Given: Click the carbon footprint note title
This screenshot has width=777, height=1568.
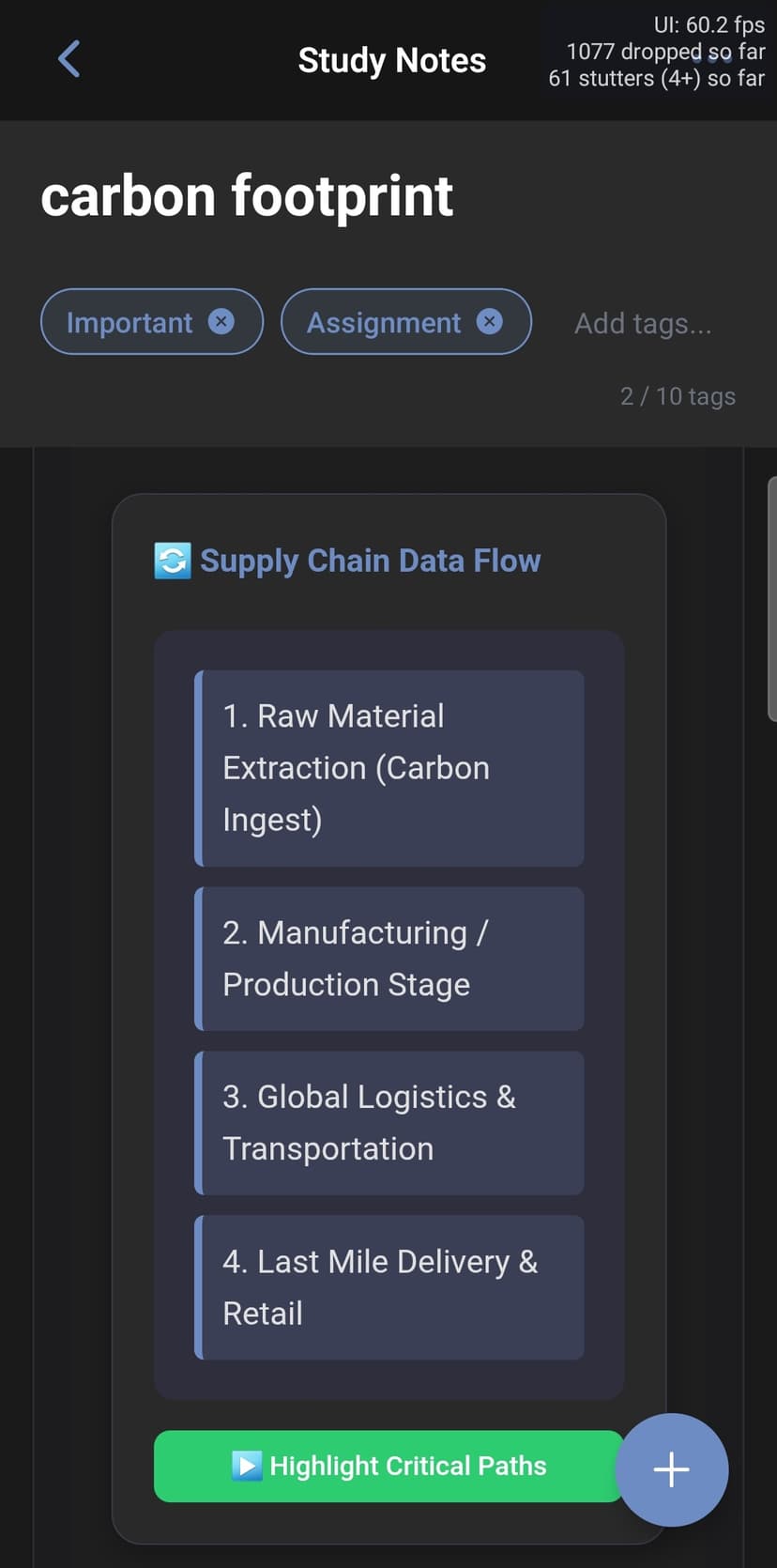Looking at the screenshot, I should coord(247,196).
